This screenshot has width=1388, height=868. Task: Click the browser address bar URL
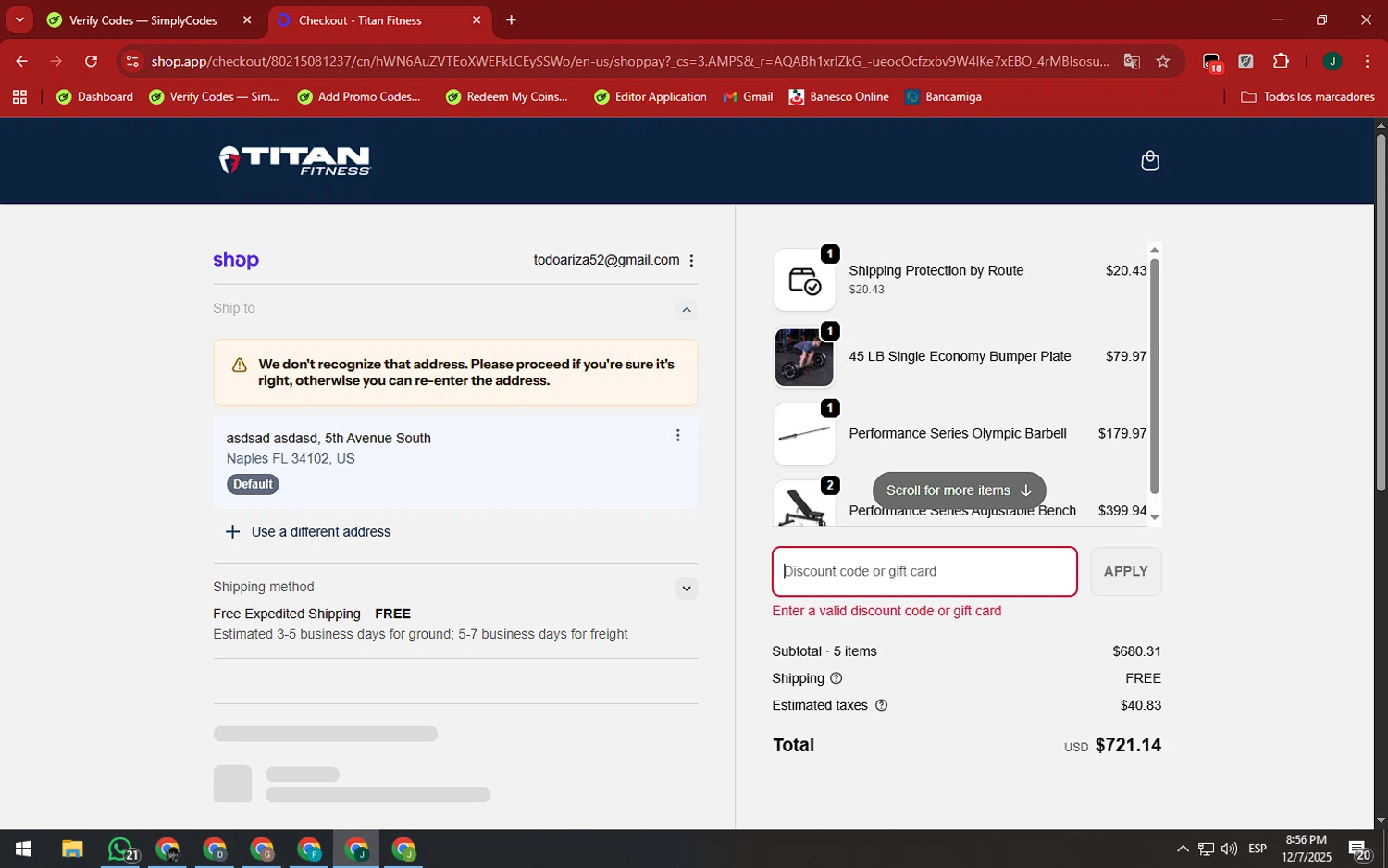tap(629, 61)
